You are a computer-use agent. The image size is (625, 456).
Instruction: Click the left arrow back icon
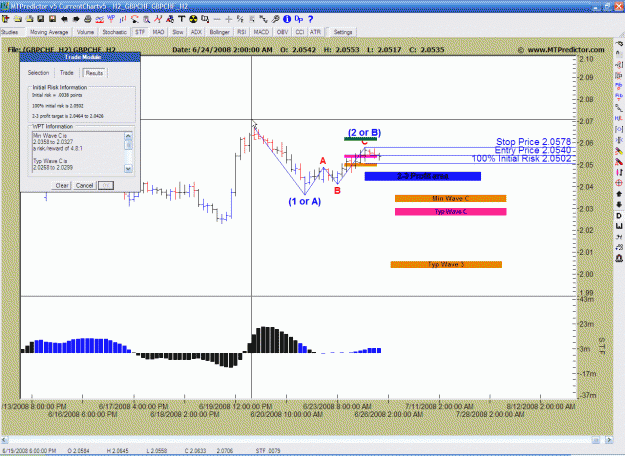point(64,19)
